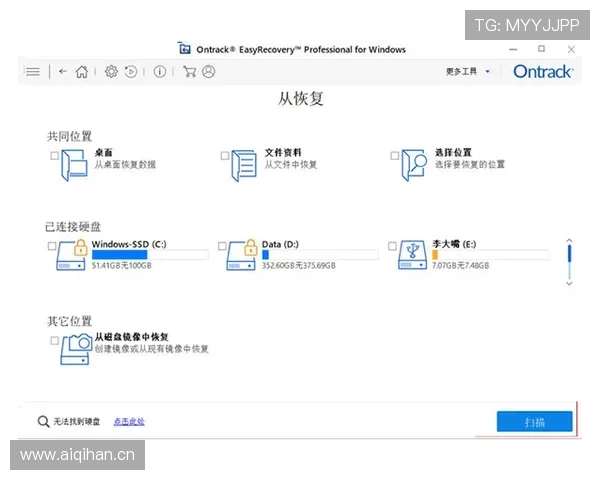Tick the 文件资料 checkbox
Viewport: 600px width, 480px height.
pos(225,155)
